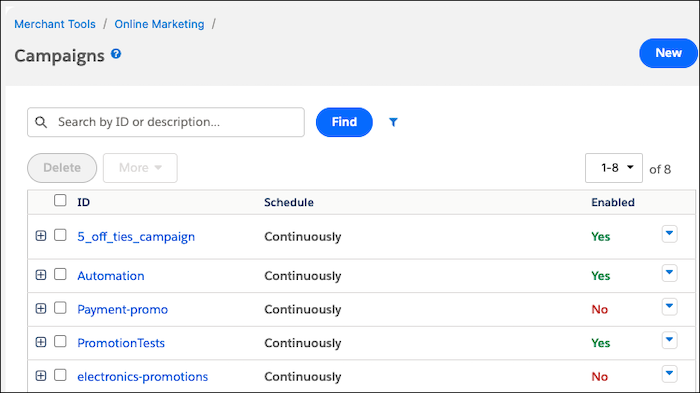Open action dropdown for Payment-promo row
700x393 pixels.
coord(669,307)
